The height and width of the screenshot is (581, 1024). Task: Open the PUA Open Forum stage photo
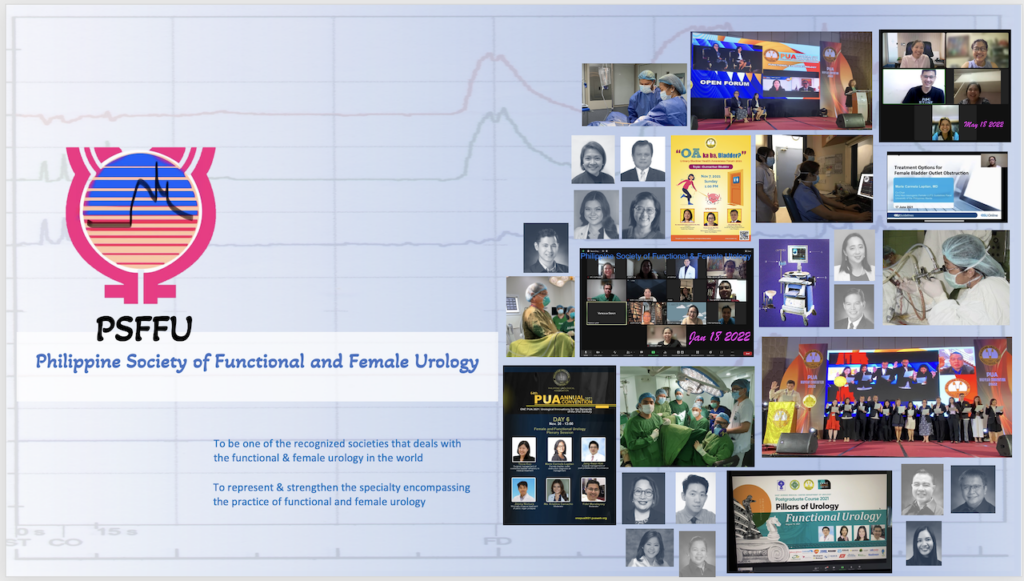(781, 80)
